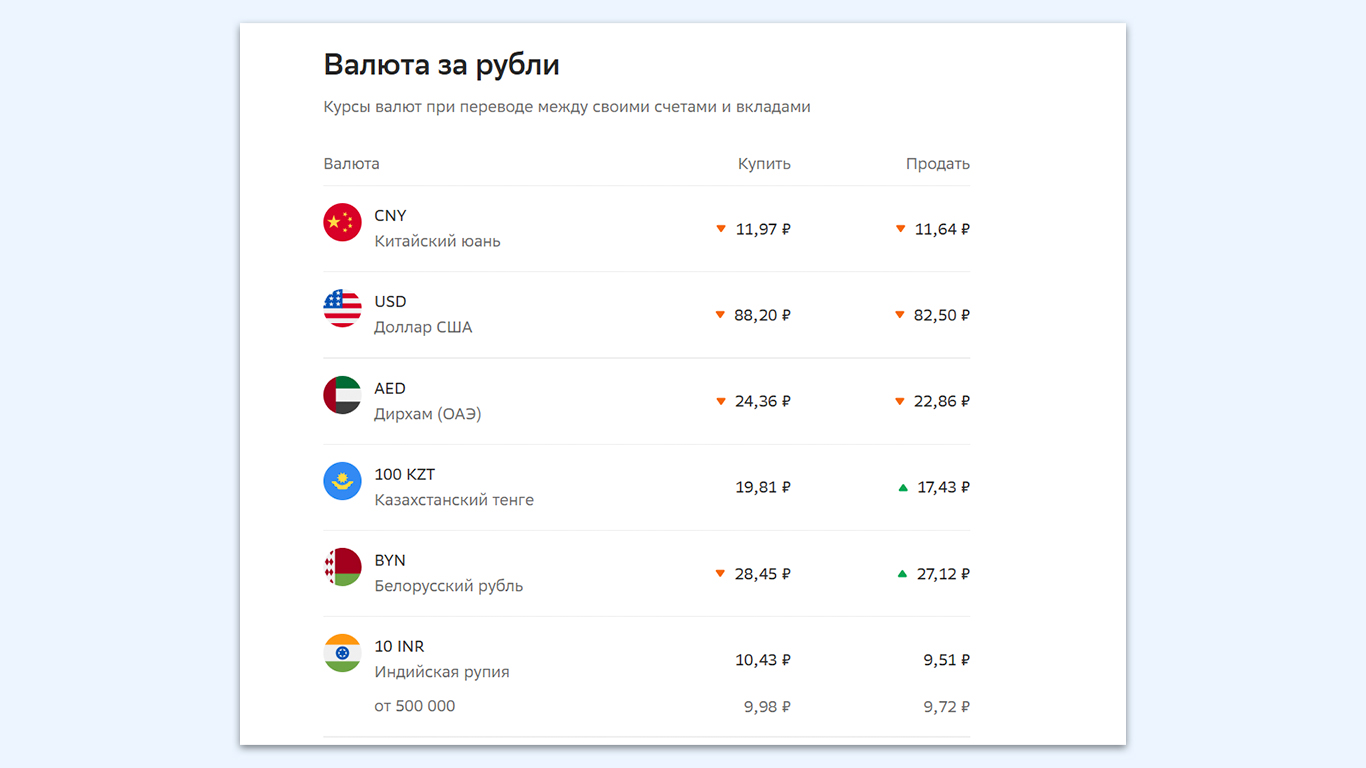The height and width of the screenshot is (768, 1366).
Task: Click the India flag icon
Action: click(x=342, y=653)
